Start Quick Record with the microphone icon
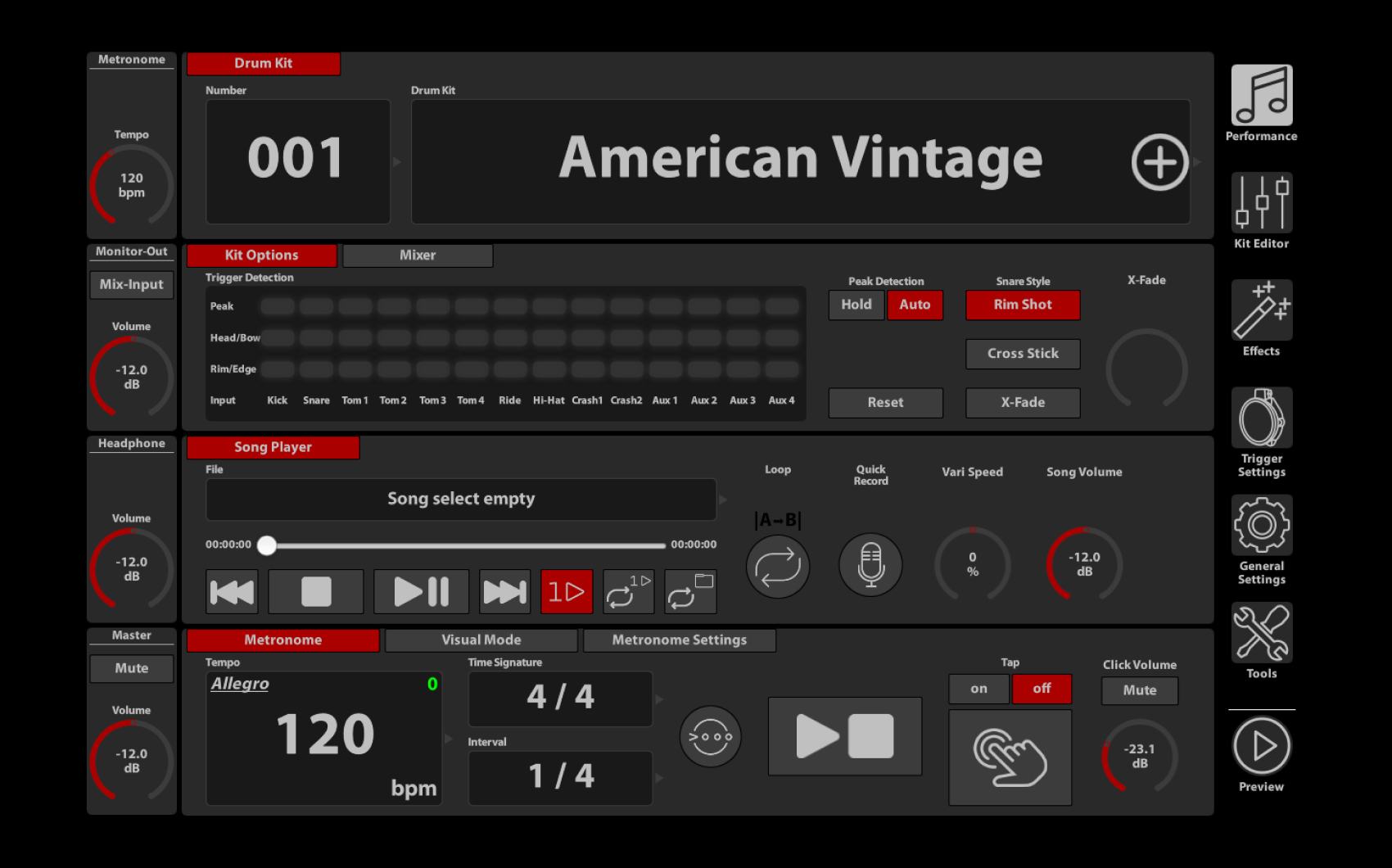Screen dimensions: 1392x868 click(870, 565)
